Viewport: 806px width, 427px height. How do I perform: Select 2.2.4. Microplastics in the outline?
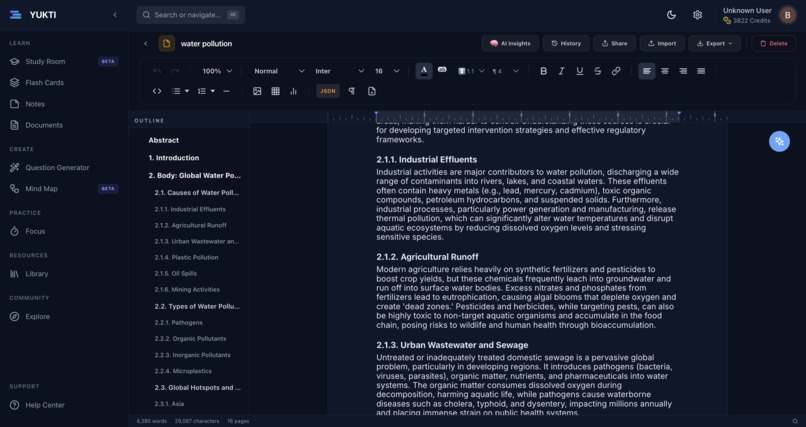tap(182, 371)
